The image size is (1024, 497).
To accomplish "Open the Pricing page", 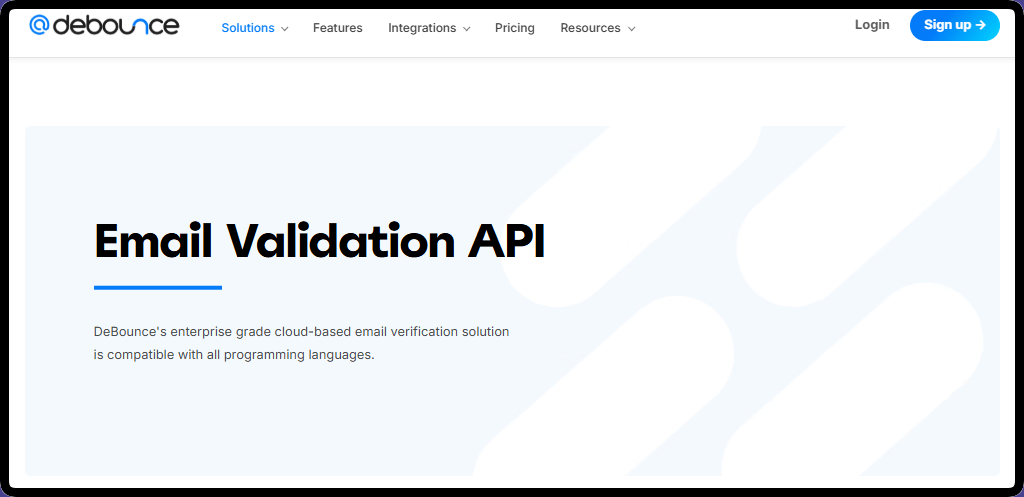I will tap(515, 28).
